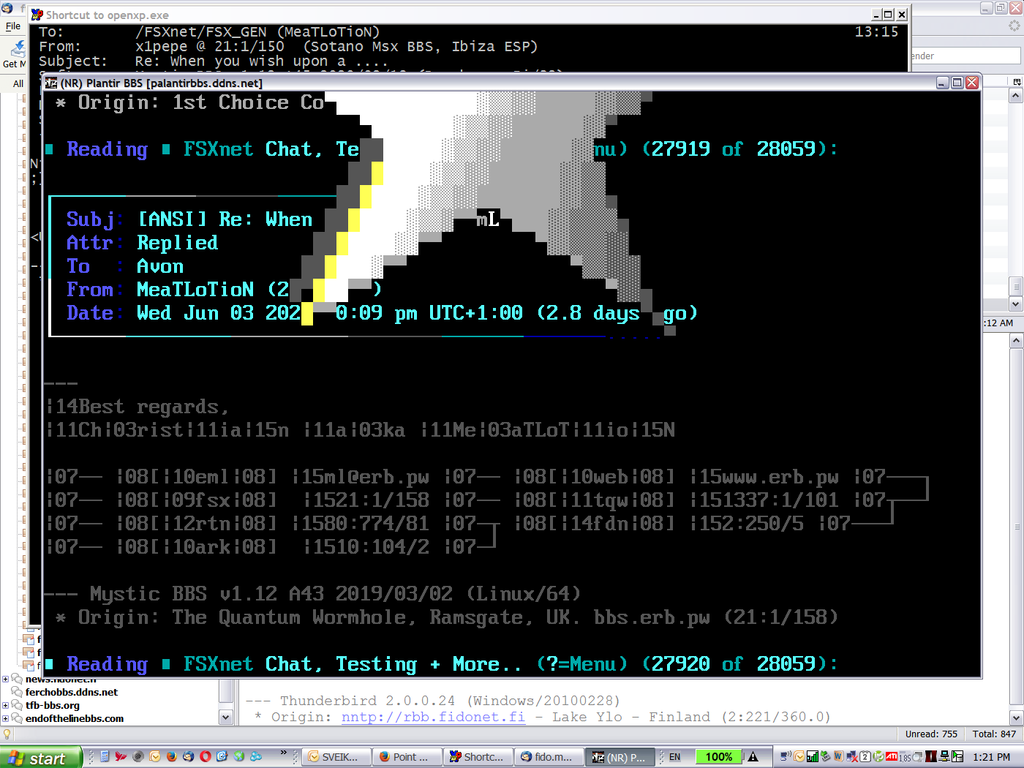Open the green circular arrows tray icon
1024x768 pixels.
click(x=878, y=757)
